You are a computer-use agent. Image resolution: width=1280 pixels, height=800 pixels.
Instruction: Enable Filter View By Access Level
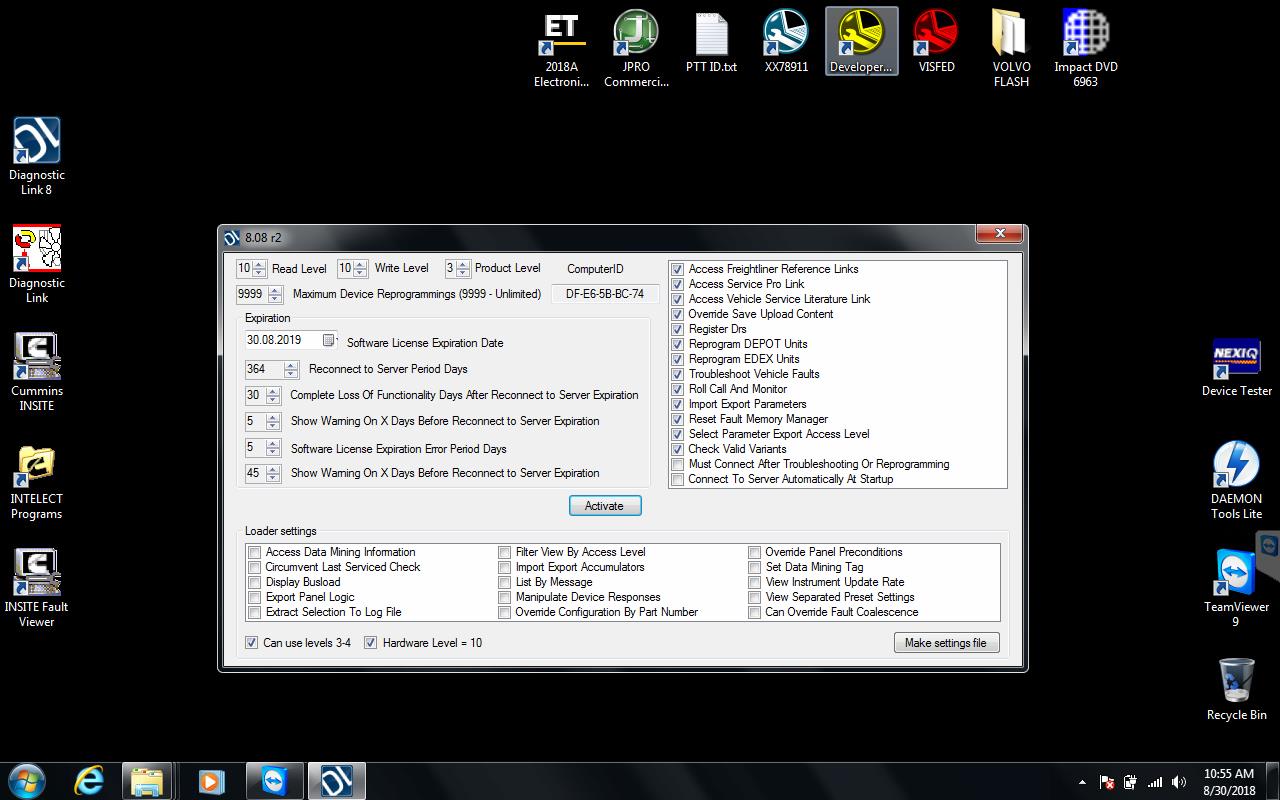coord(505,552)
